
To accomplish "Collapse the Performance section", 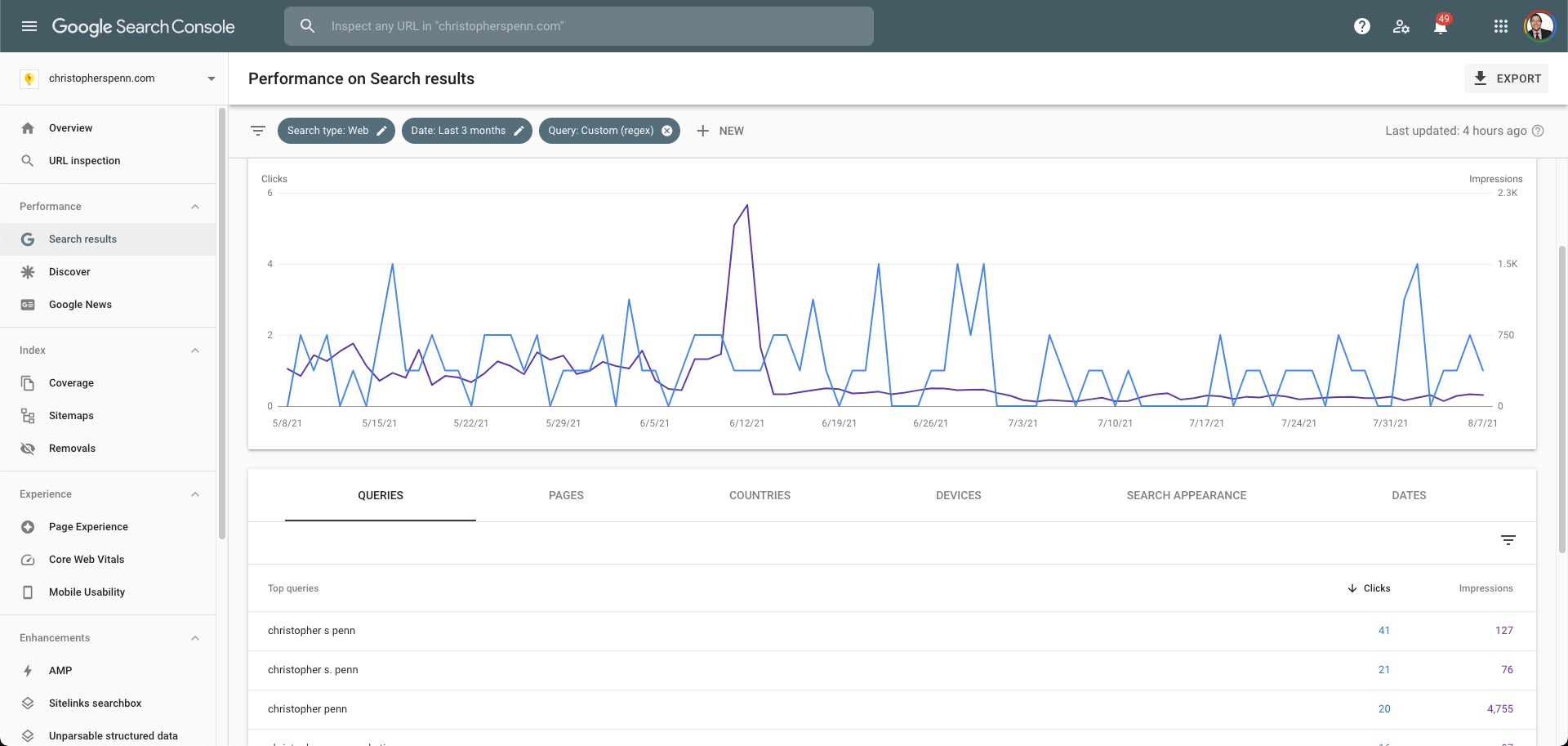I will [x=195, y=207].
